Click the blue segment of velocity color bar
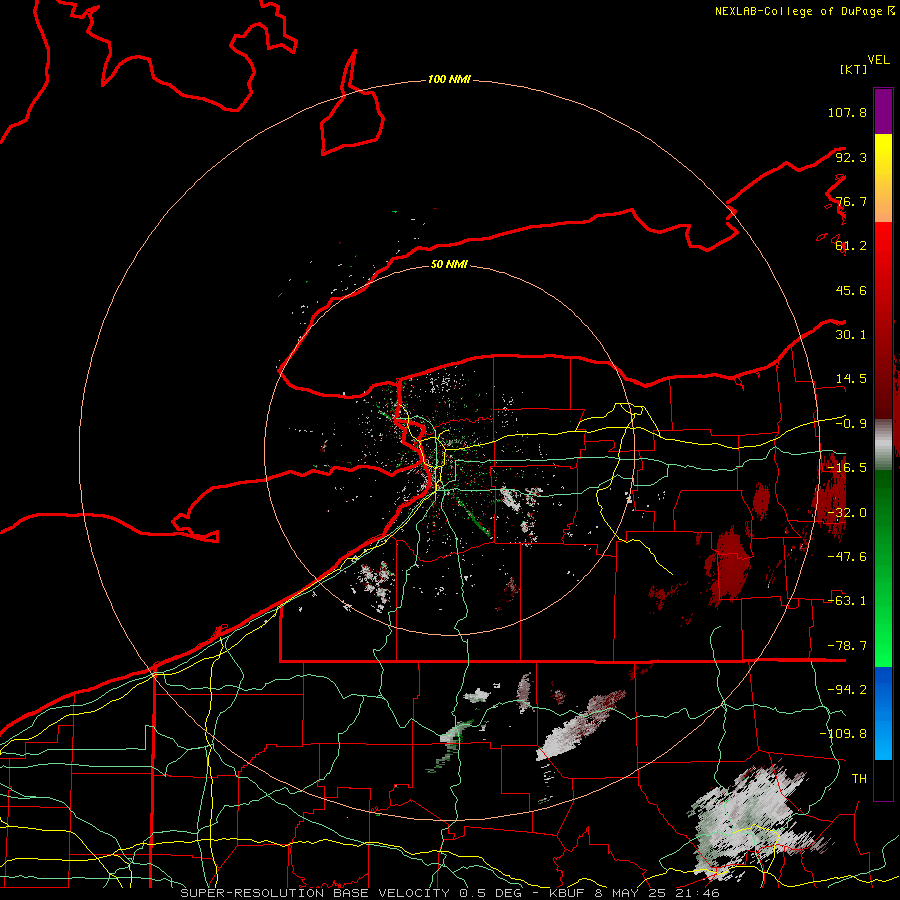This screenshot has width=900, height=900. pos(883,713)
